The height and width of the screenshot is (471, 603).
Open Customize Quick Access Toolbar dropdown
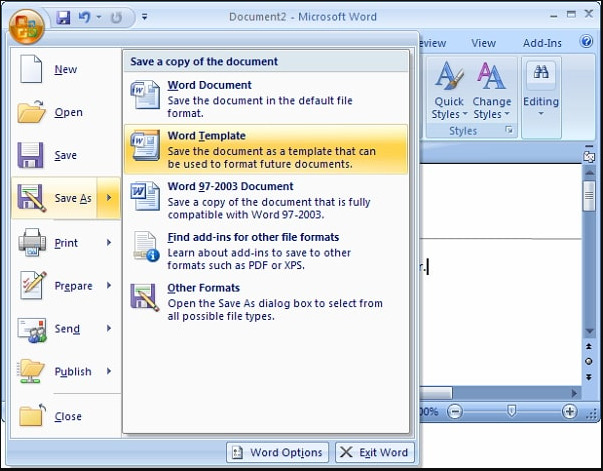pyautogui.click(x=145, y=17)
